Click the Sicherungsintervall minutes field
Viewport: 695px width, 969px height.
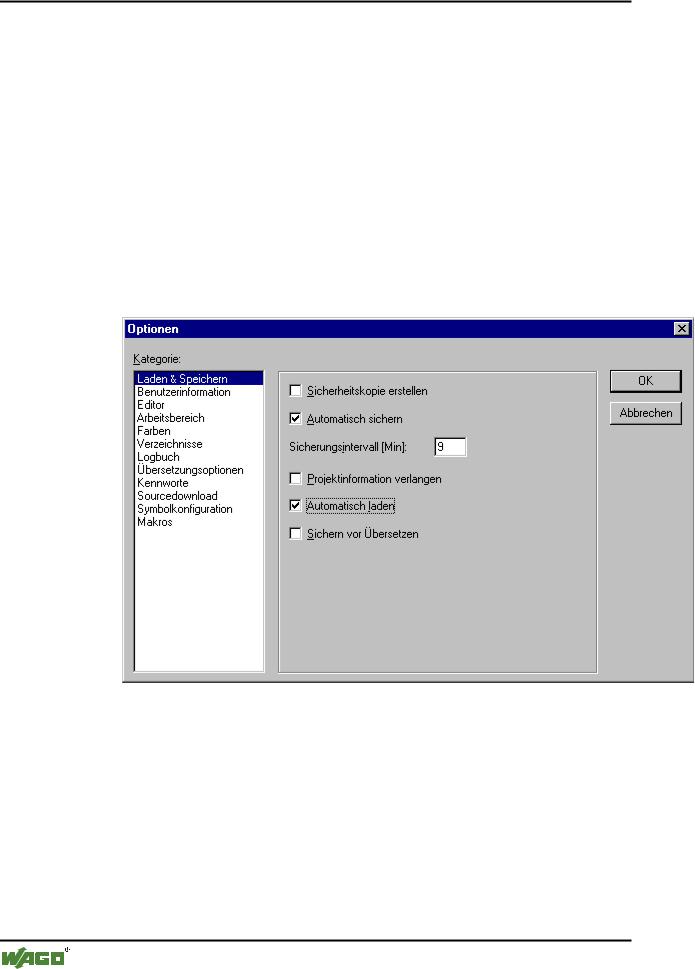(x=450, y=446)
